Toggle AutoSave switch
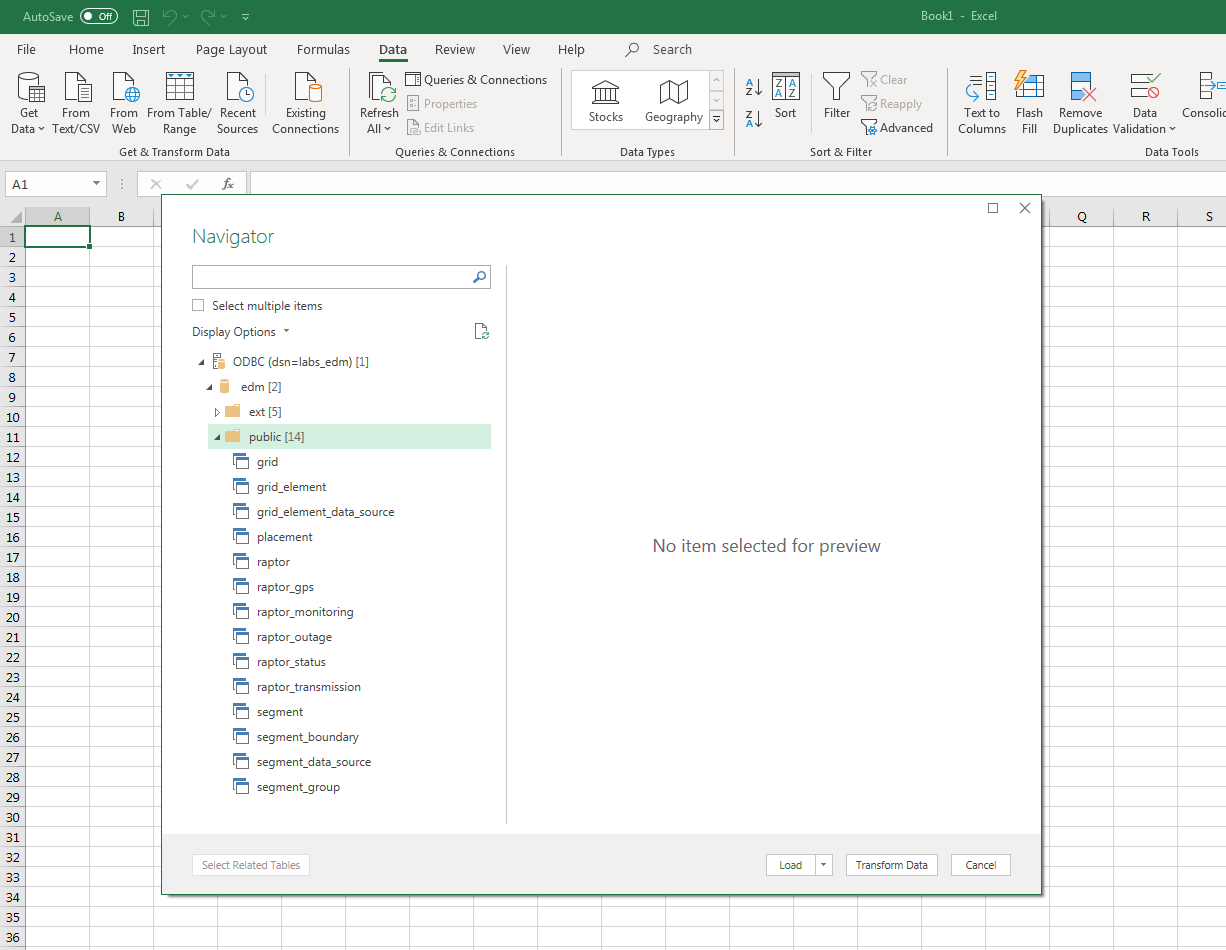 tap(99, 17)
